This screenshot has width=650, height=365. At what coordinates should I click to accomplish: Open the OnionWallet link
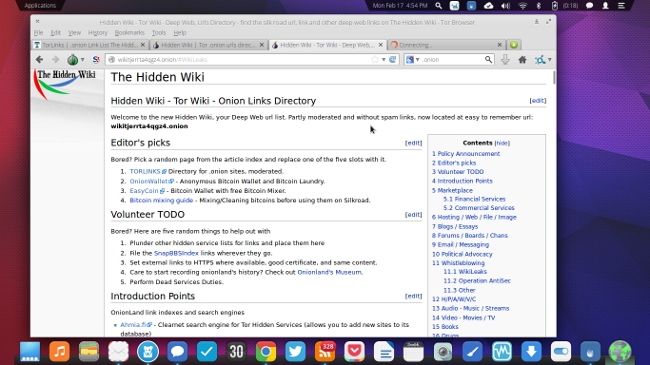pos(148,181)
